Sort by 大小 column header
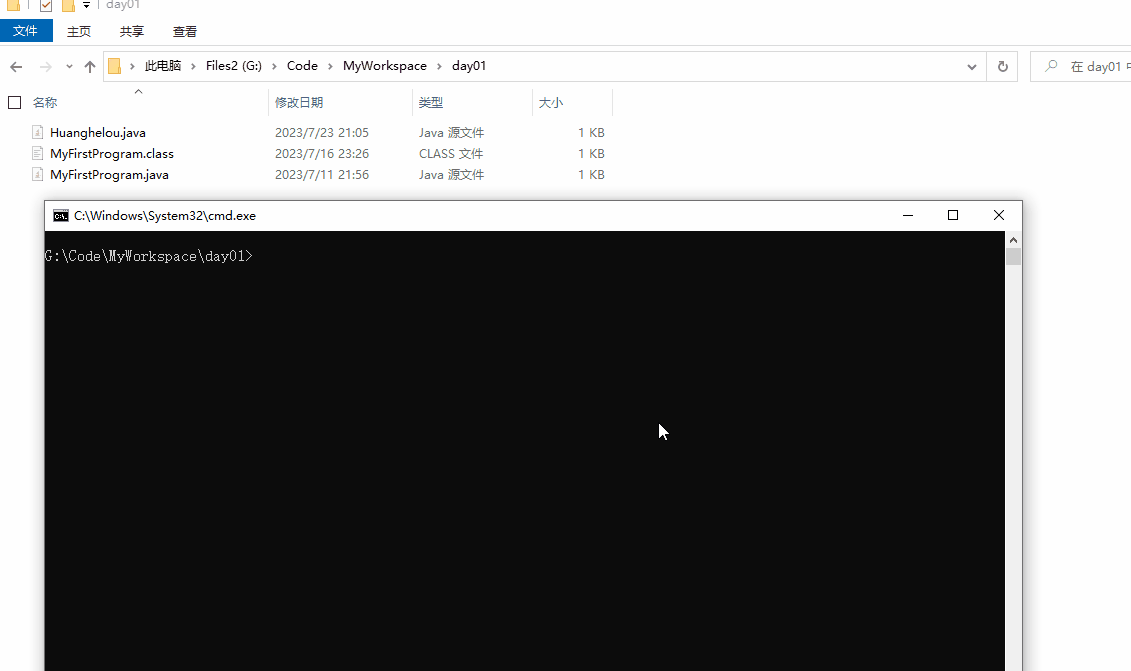 [550, 102]
